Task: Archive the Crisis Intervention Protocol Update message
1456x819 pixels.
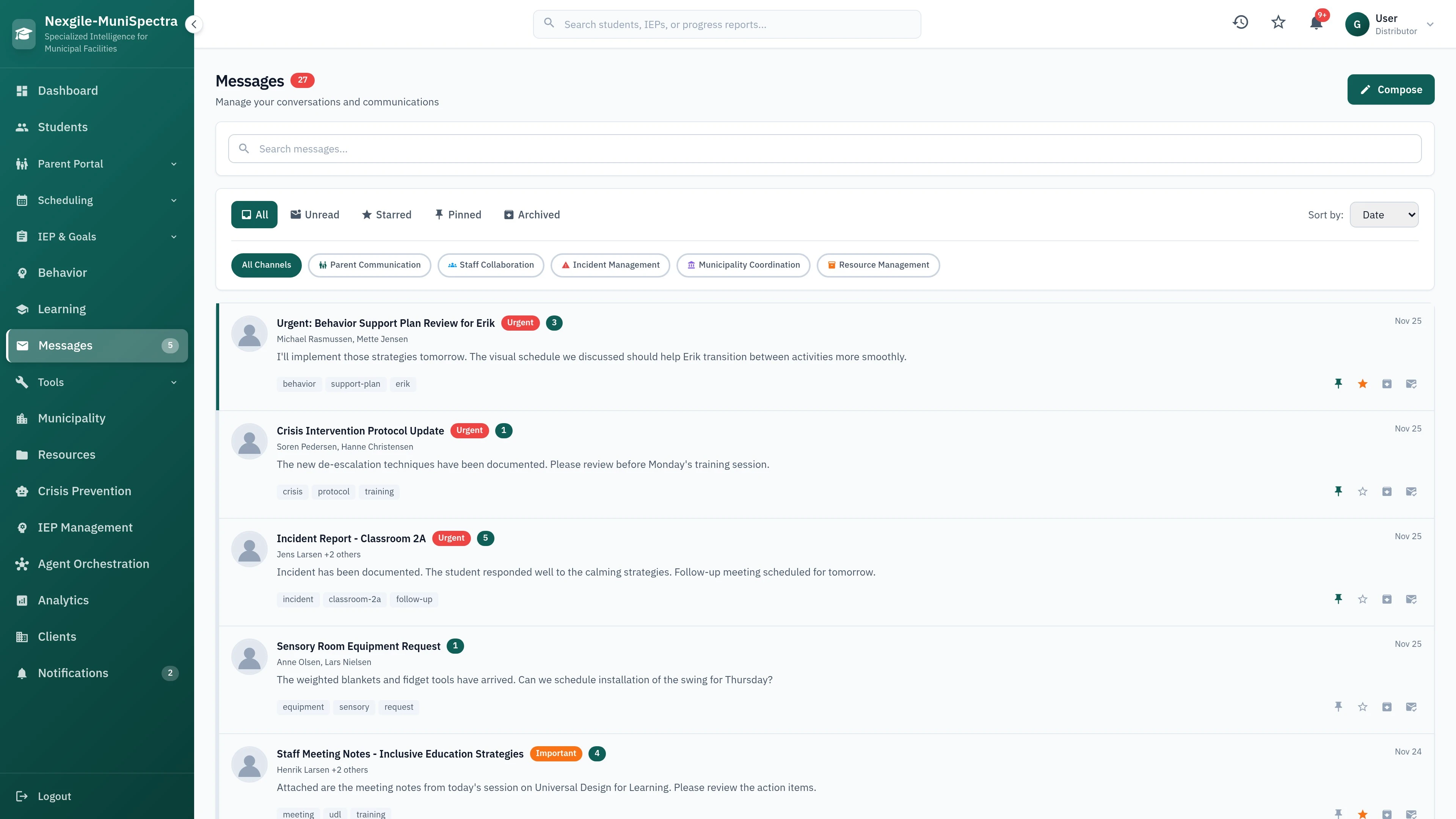Action: click(x=1387, y=491)
